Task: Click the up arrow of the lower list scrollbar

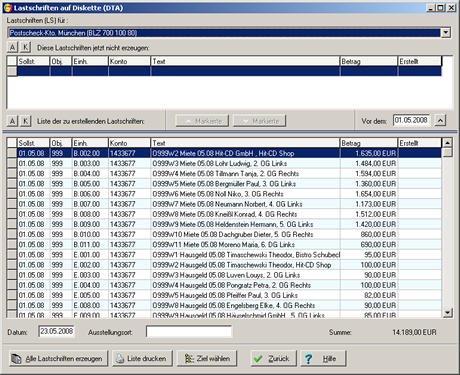Action: (447, 143)
